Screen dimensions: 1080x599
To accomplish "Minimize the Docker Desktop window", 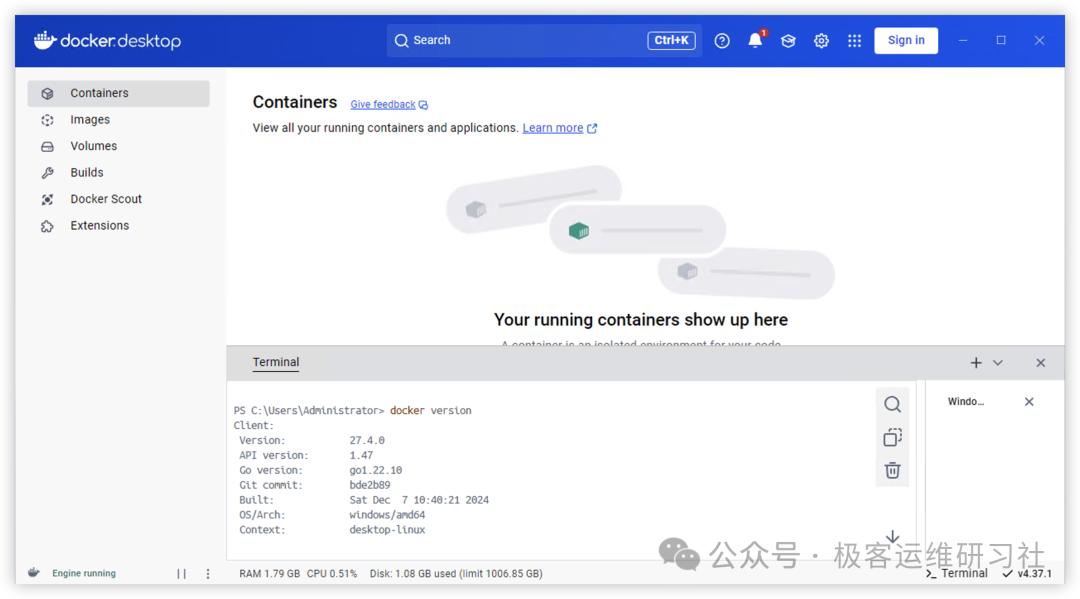I will pos(963,41).
